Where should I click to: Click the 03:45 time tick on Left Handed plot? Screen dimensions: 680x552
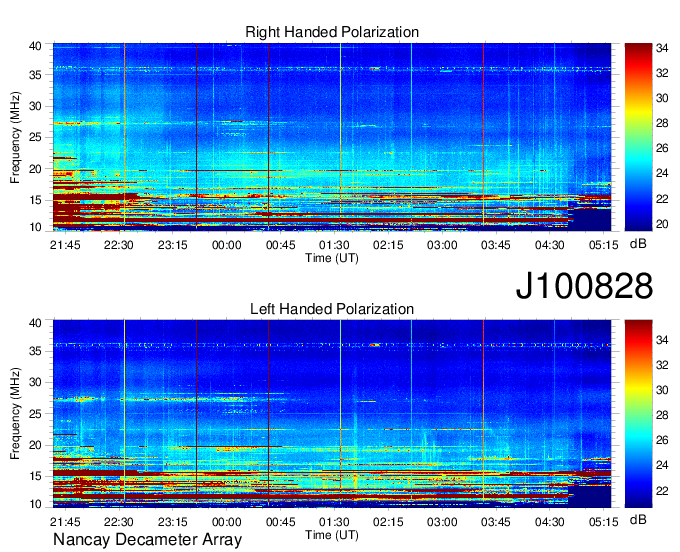496,522
